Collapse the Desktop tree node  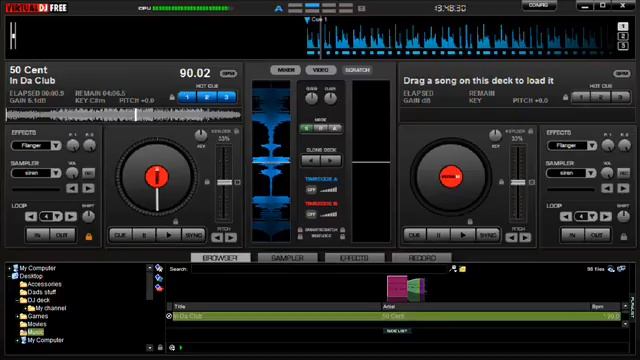(x=10, y=276)
